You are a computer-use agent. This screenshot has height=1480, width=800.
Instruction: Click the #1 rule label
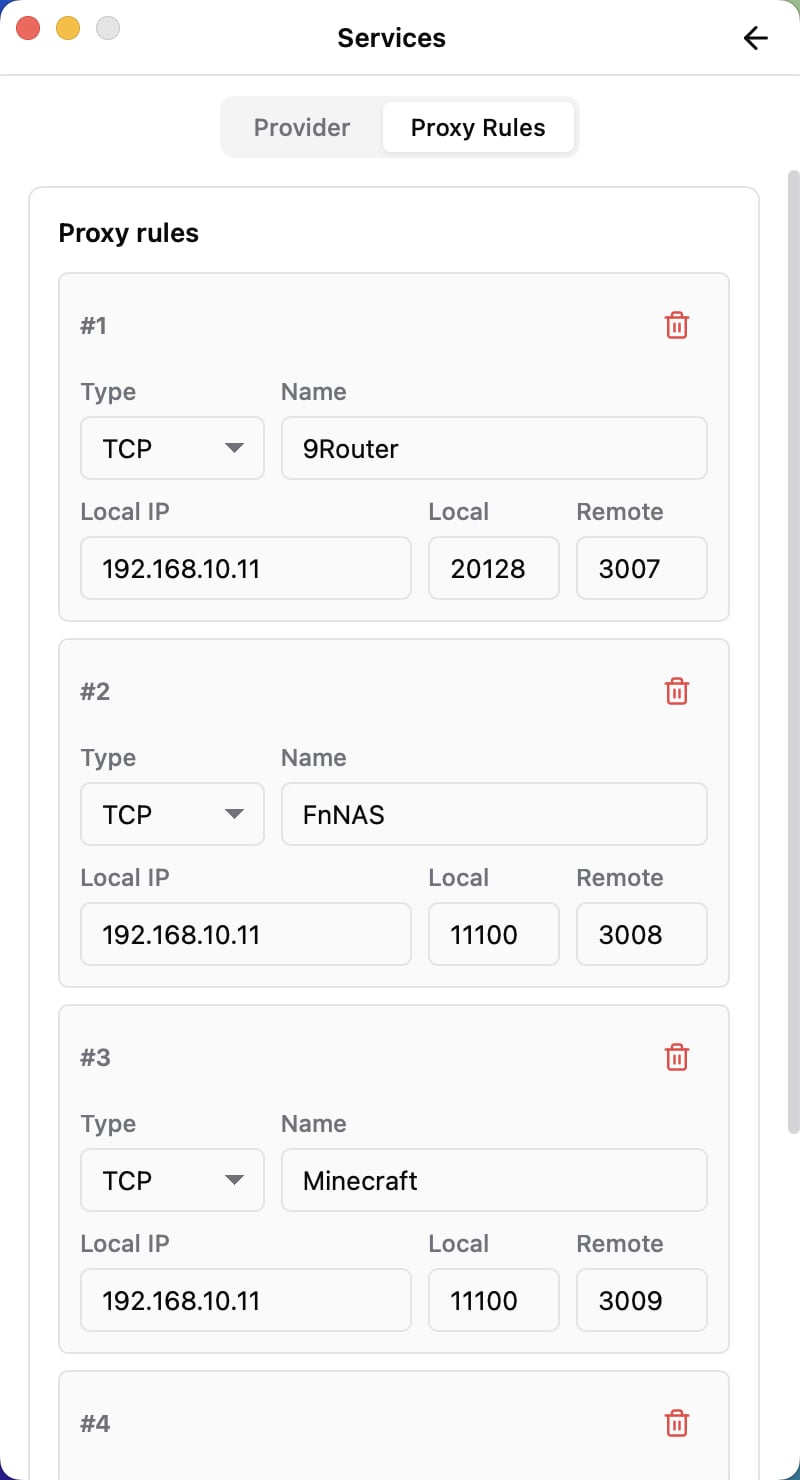pos(94,325)
